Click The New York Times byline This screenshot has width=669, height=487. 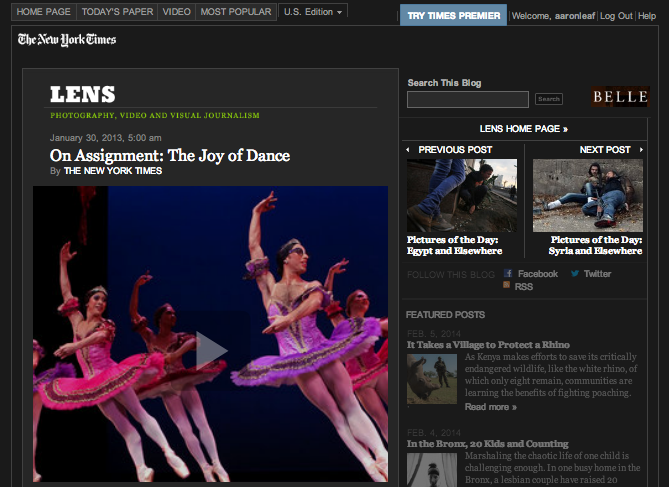tap(113, 171)
